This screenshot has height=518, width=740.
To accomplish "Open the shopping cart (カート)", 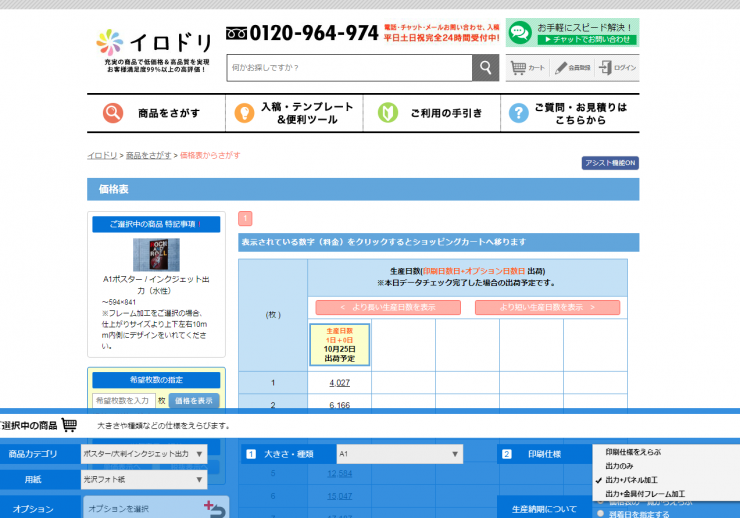I will (528, 68).
